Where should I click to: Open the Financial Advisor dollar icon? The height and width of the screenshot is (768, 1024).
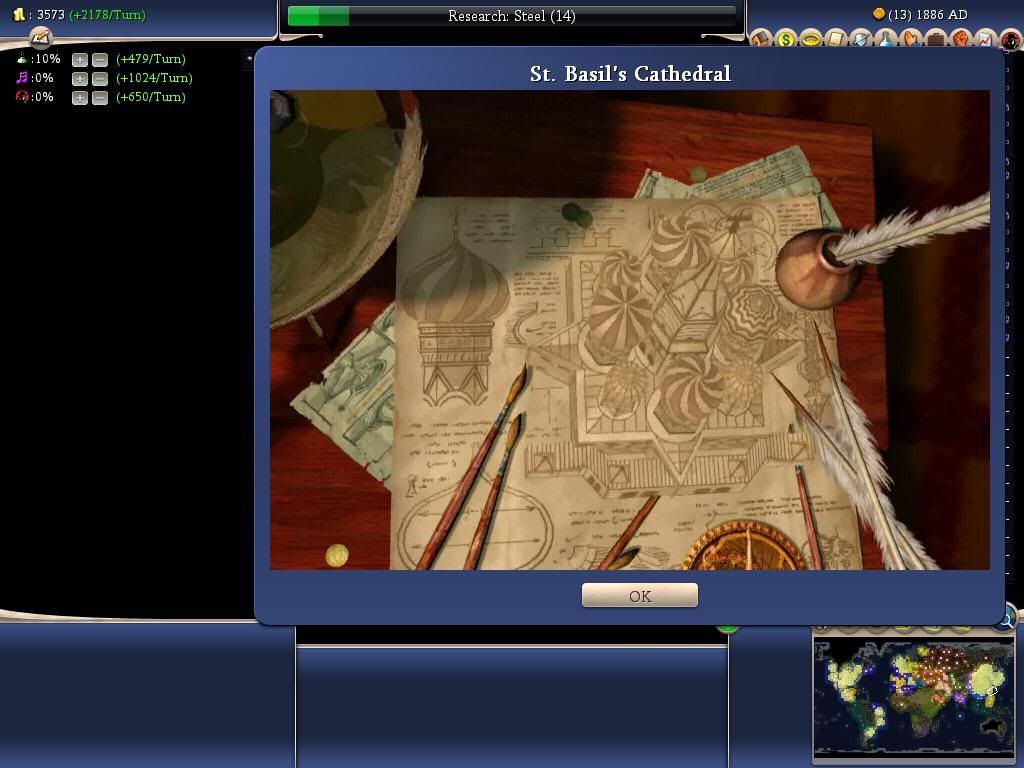(786, 38)
